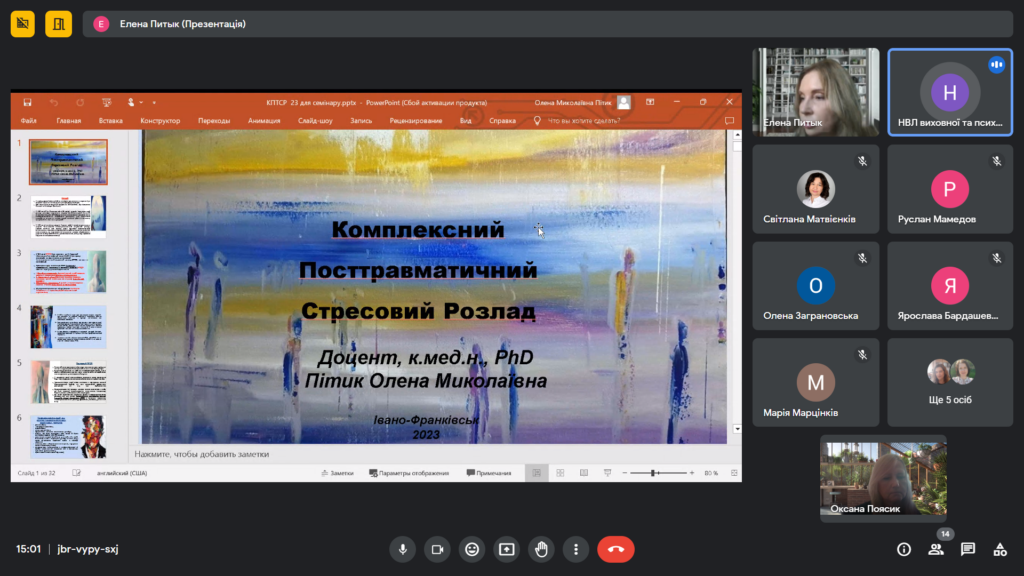The image size is (1024, 576).
Task: Open the activities shapes icon
Action: (999, 549)
